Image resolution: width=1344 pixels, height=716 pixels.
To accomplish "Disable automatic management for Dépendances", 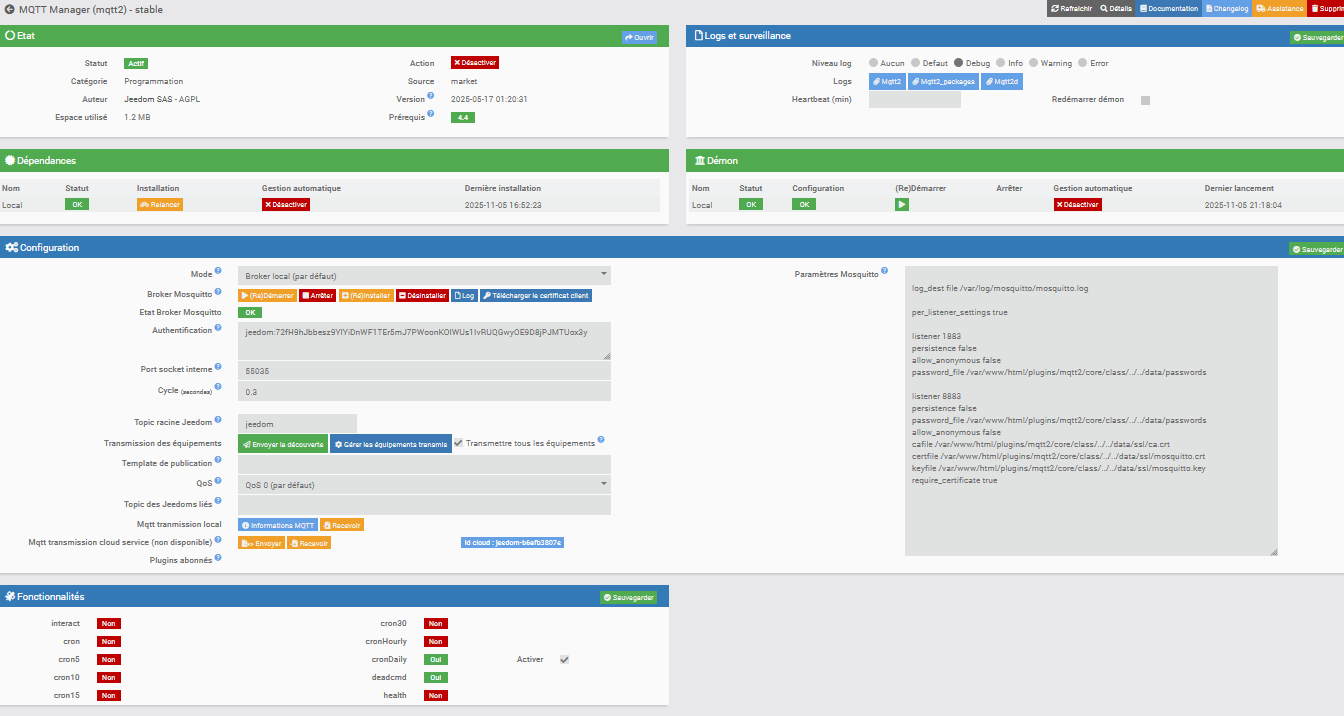I will (x=286, y=204).
